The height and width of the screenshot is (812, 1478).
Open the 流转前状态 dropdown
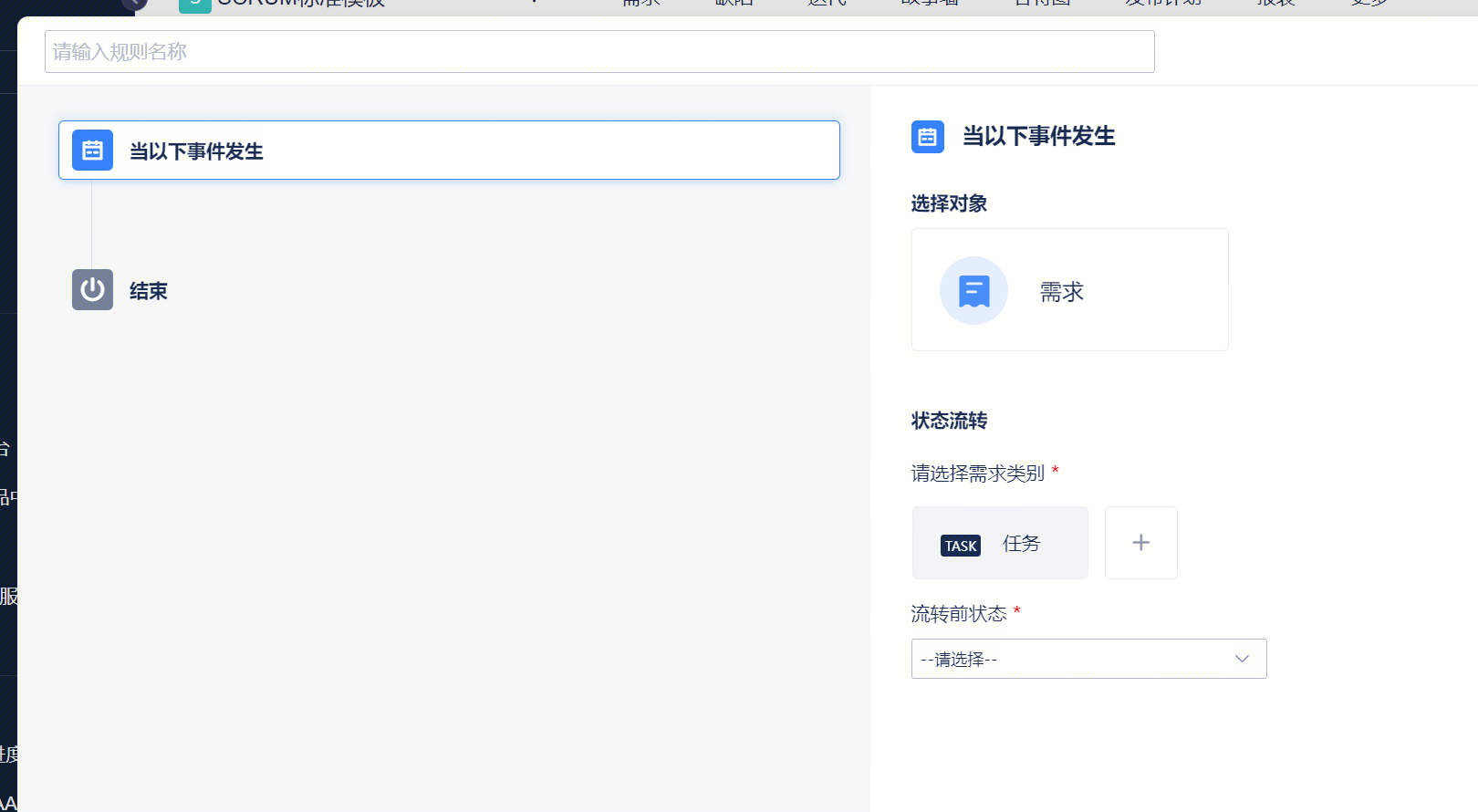click(x=1088, y=659)
